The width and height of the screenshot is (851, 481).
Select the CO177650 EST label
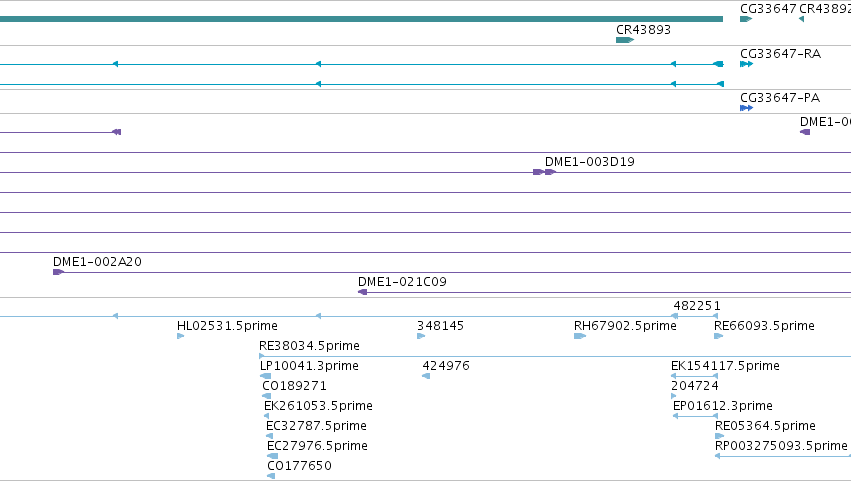(299, 466)
